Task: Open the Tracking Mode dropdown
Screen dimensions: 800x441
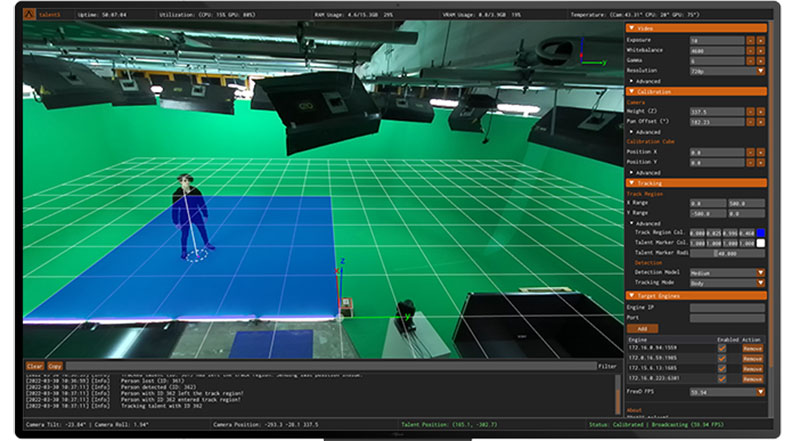Action: [727, 283]
